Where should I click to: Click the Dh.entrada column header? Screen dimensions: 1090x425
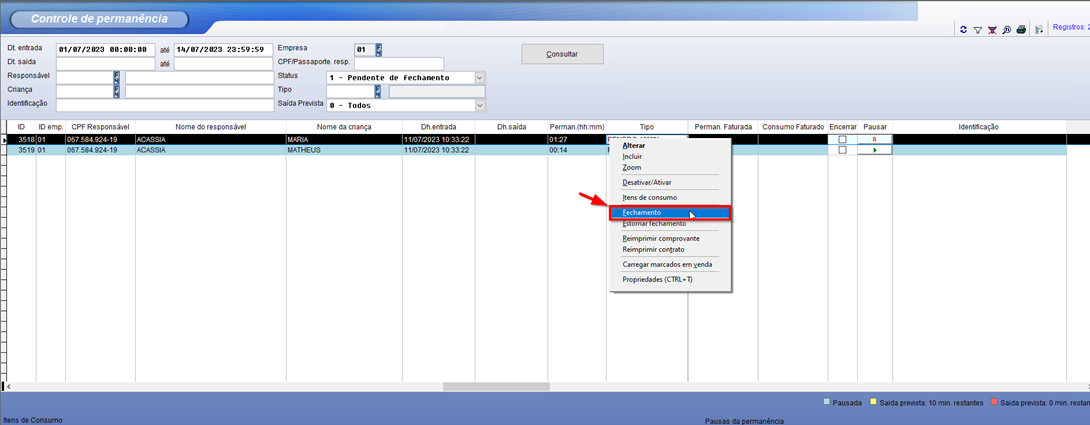(439, 127)
